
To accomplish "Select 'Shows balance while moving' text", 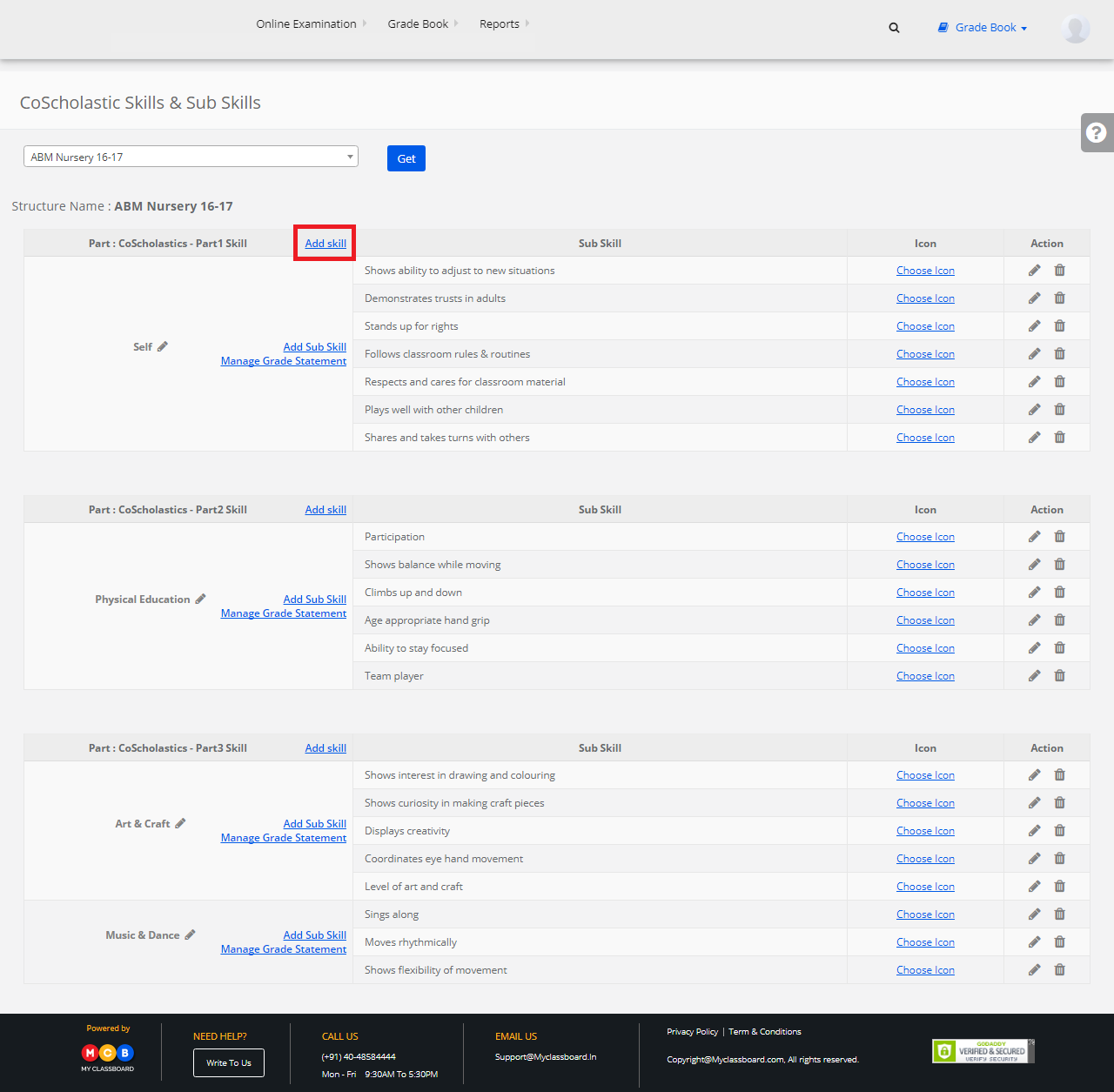I will (x=433, y=565).
